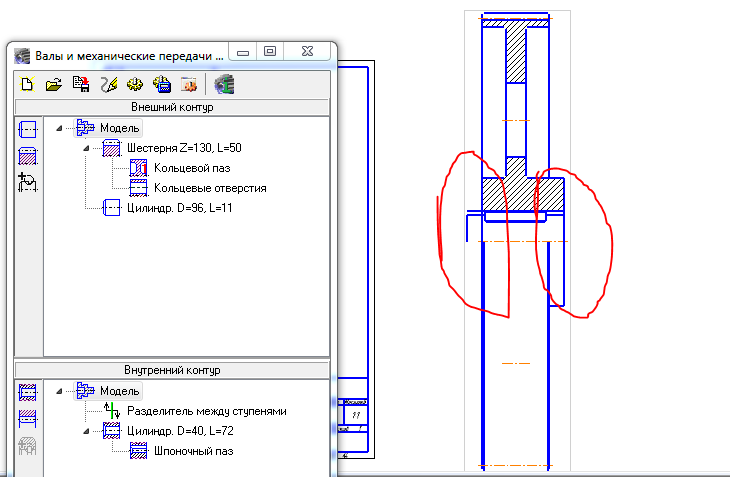Collapse the Цилиндр. D=40, L=72 node
730x477 pixels.
[86, 431]
